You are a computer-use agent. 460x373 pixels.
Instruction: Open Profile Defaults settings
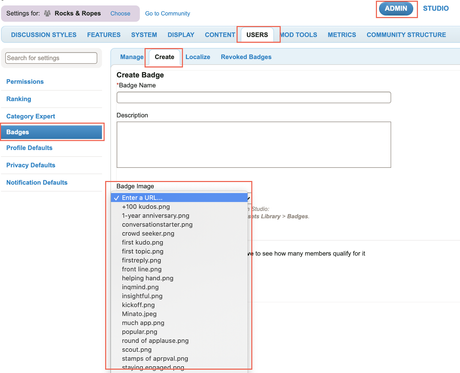29,148
